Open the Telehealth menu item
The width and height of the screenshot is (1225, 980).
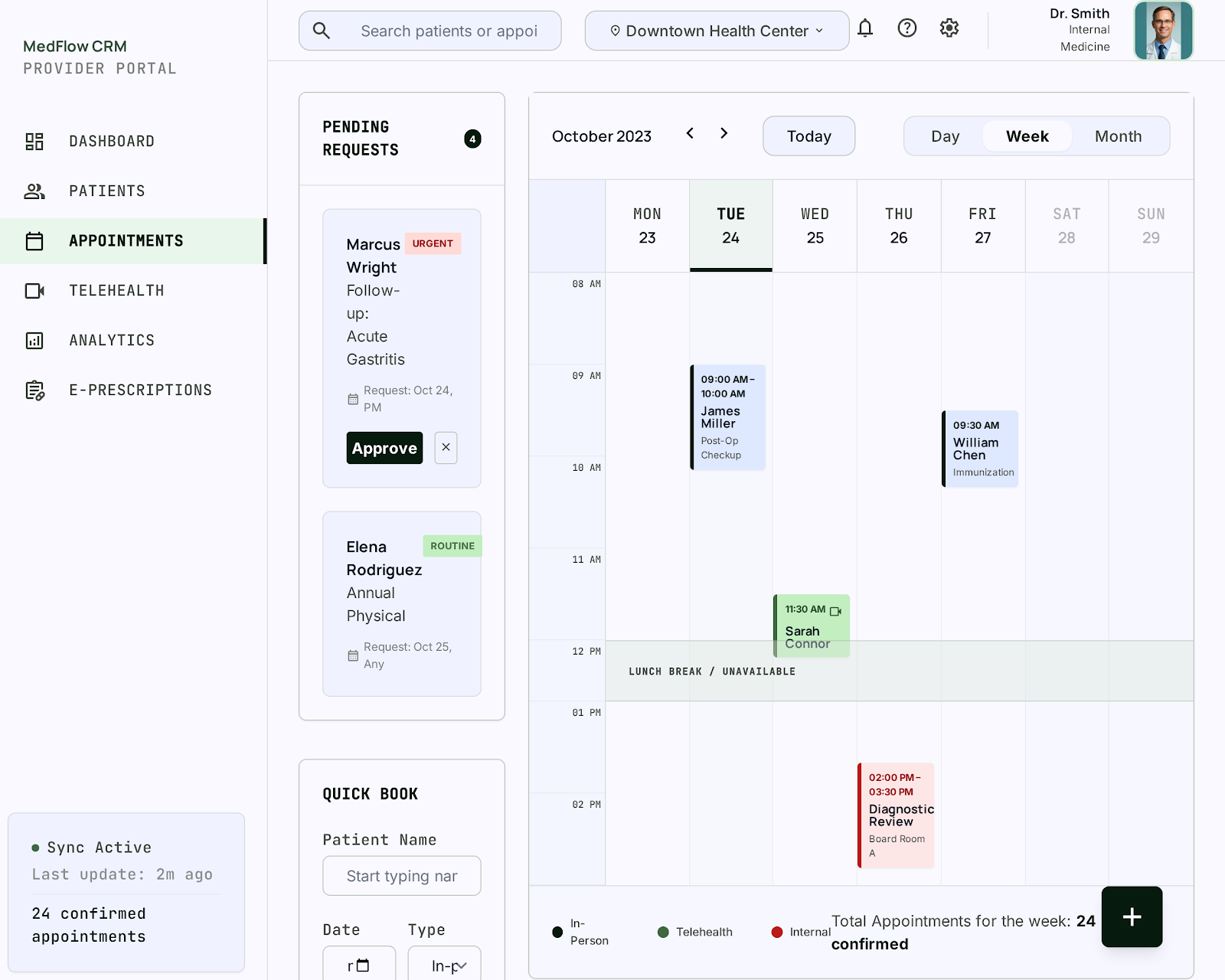click(x=132, y=291)
